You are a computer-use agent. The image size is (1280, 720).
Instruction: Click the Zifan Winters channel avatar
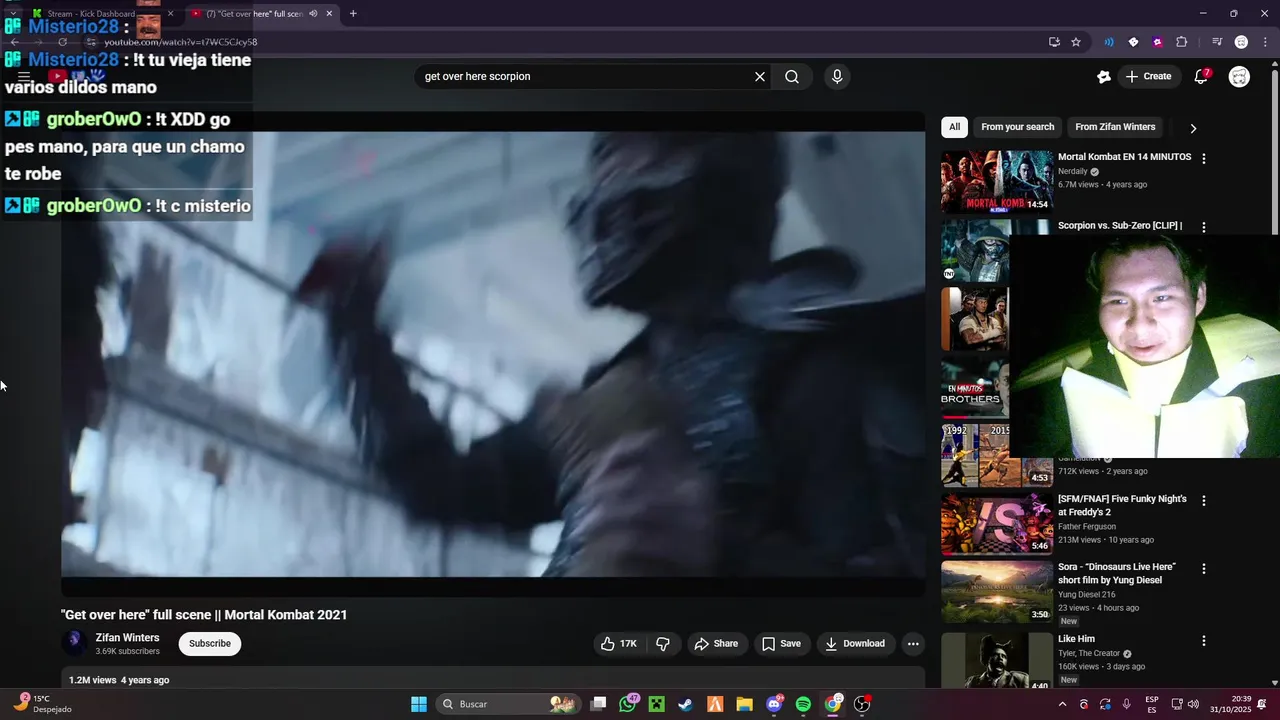[x=74, y=643]
